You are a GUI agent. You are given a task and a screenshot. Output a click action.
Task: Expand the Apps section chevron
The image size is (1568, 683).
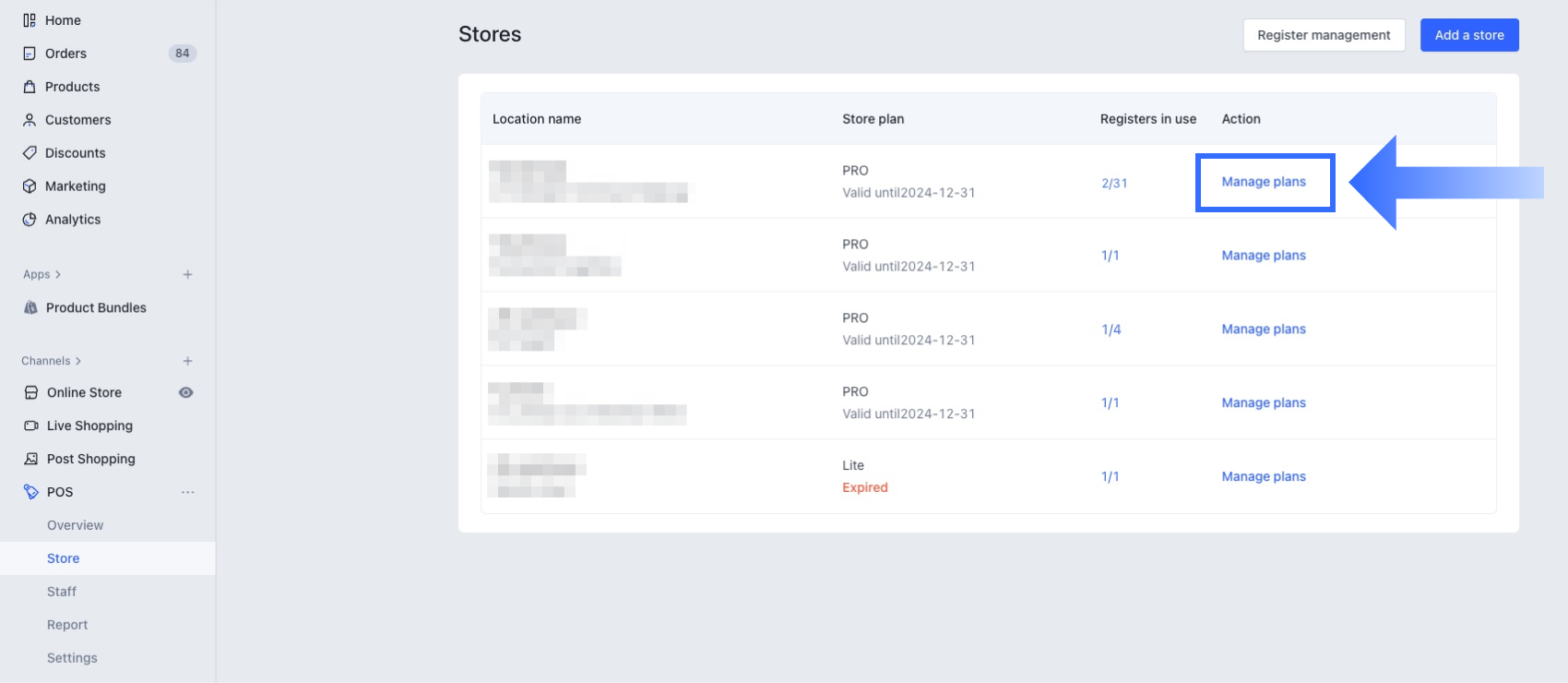point(58,275)
